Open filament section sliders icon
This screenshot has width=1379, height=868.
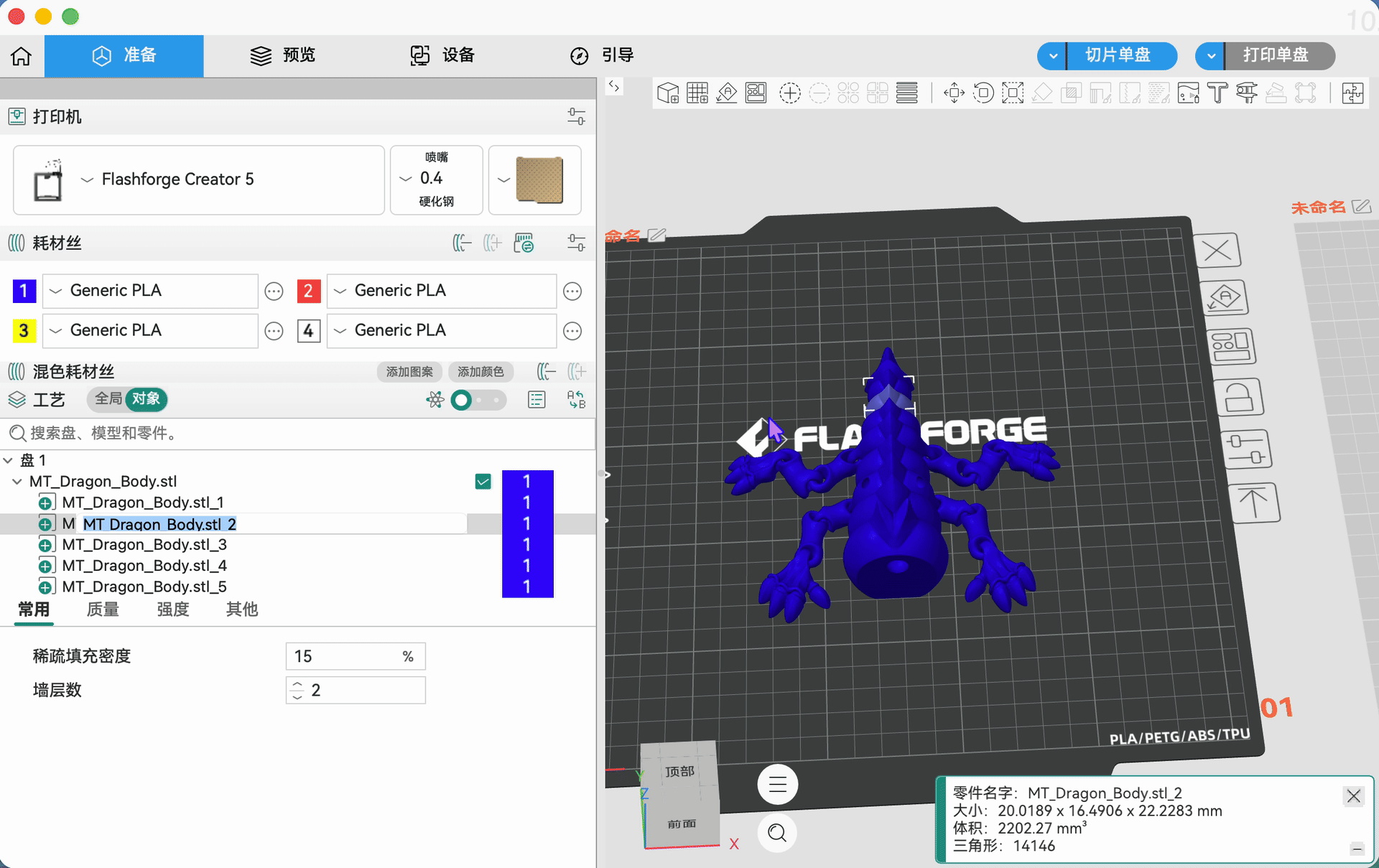tap(576, 243)
